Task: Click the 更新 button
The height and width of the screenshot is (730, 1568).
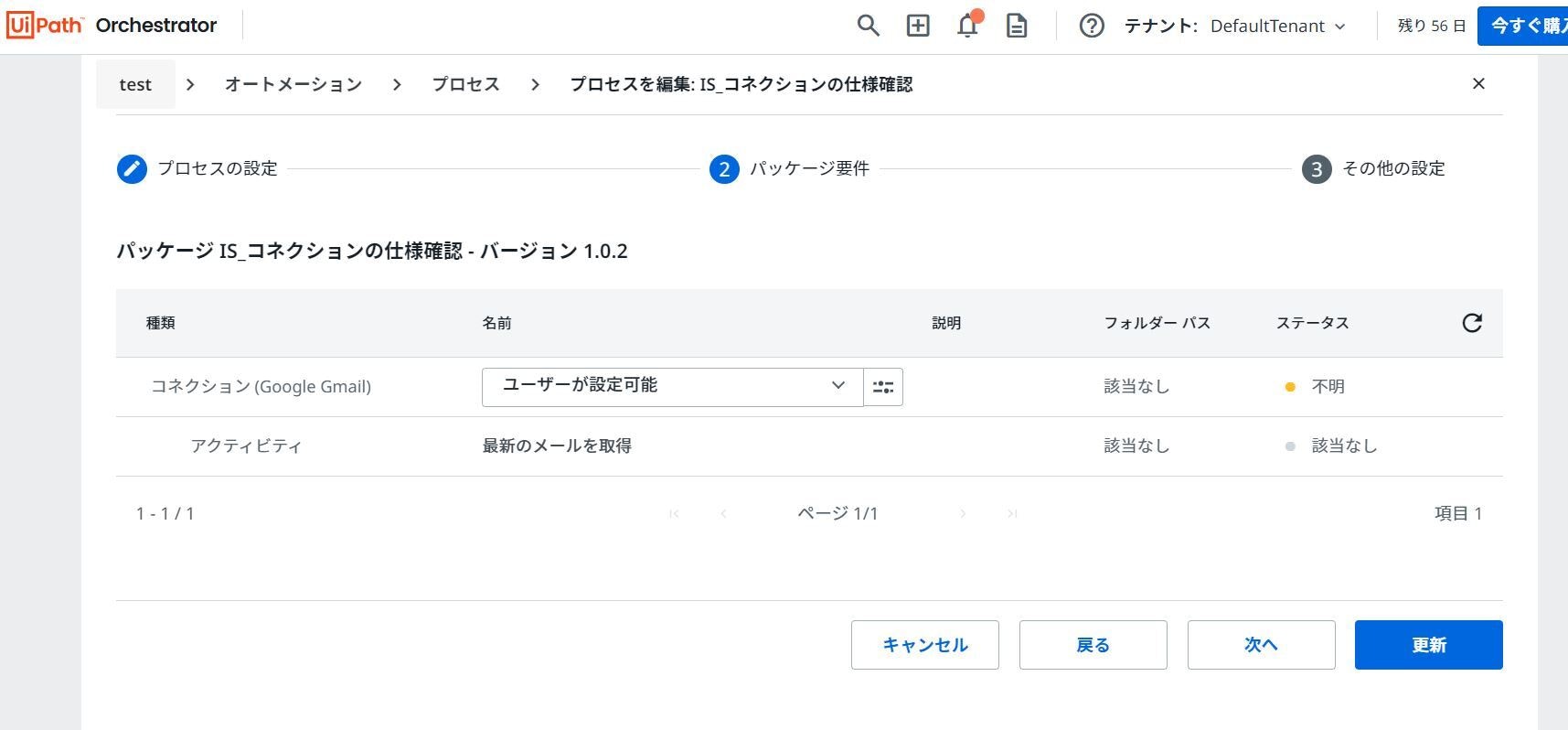Action: (x=1429, y=645)
